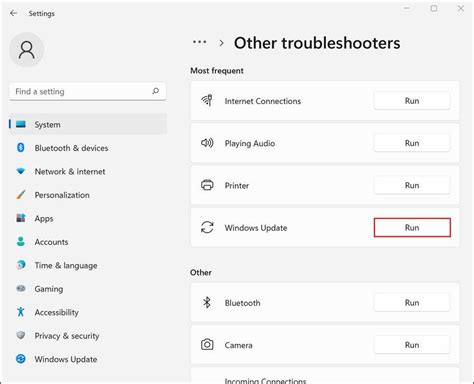Run the Bluetooth troubleshooter

tap(412, 303)
